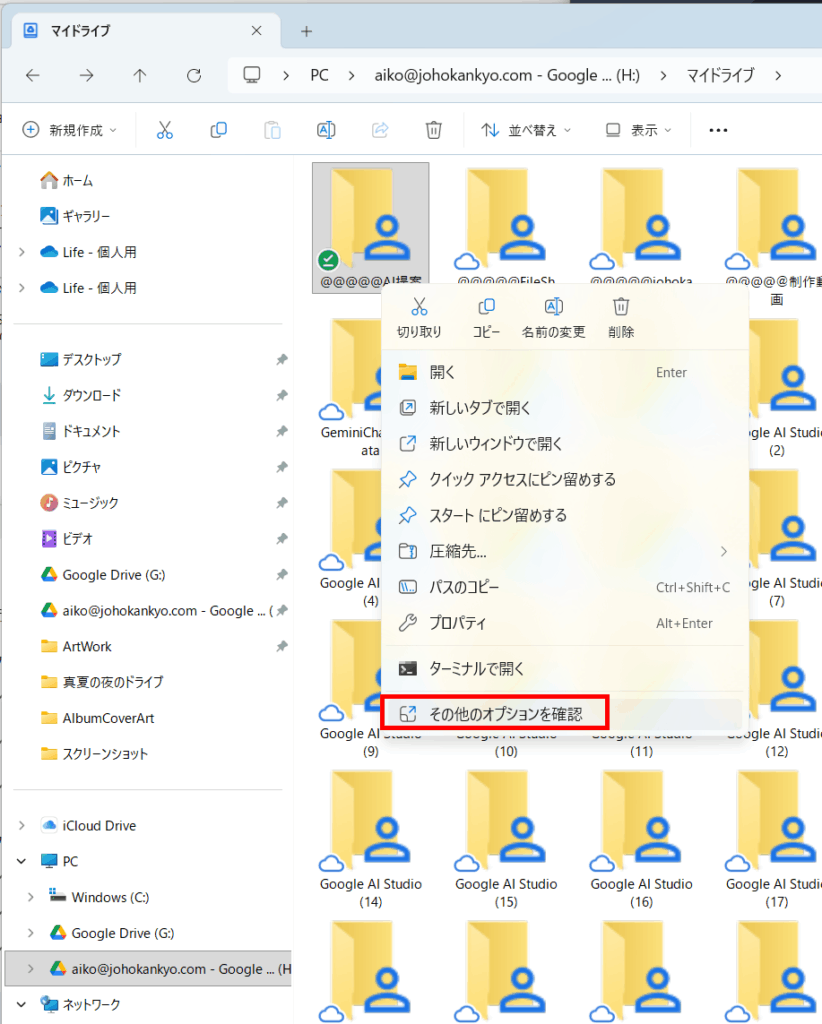The image size is (822, 1024).
Task: Select プロパティ in the context menu
Action: pos(457,623)
